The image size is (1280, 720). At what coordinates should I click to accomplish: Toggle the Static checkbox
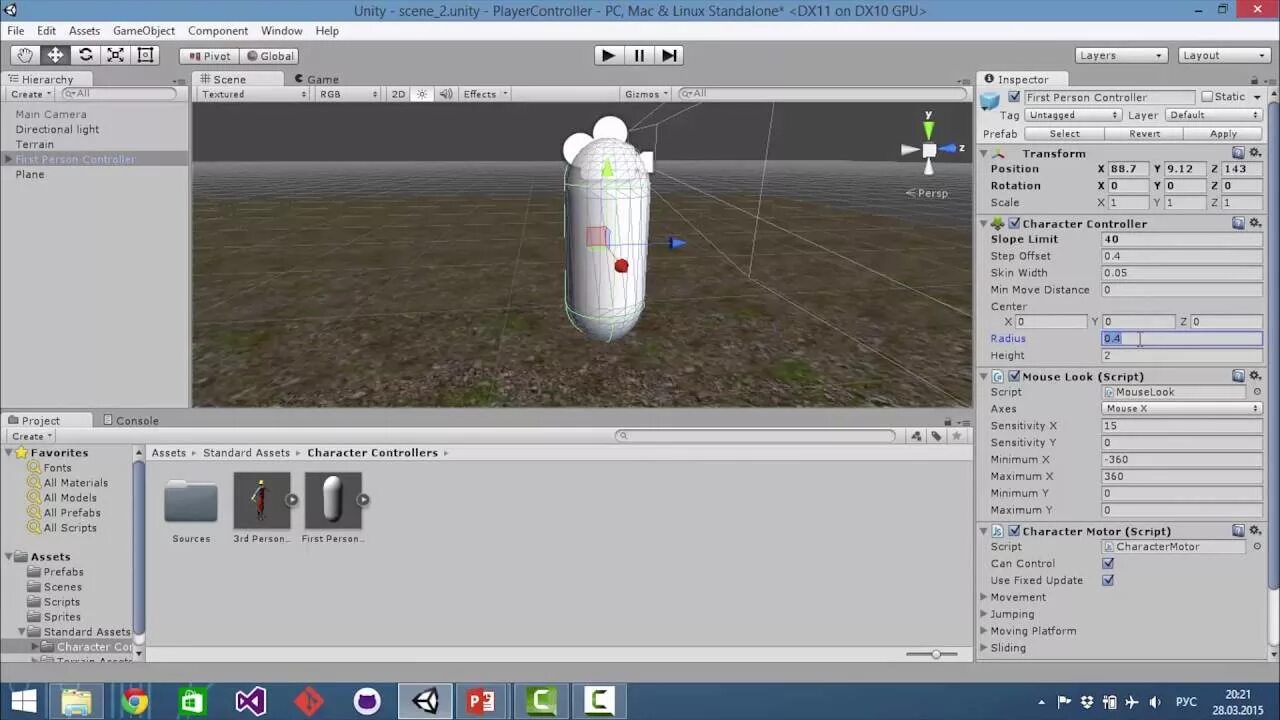pos(1207,97)
